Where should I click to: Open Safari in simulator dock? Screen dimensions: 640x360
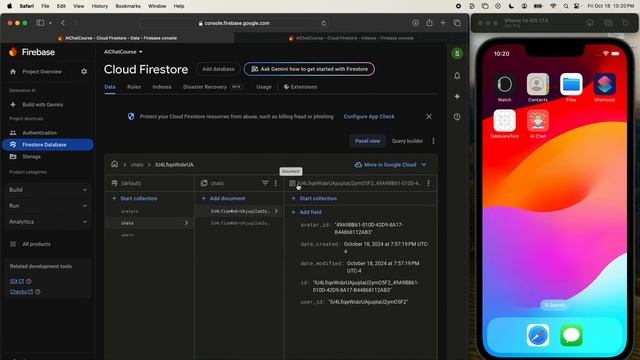point(538,335)
